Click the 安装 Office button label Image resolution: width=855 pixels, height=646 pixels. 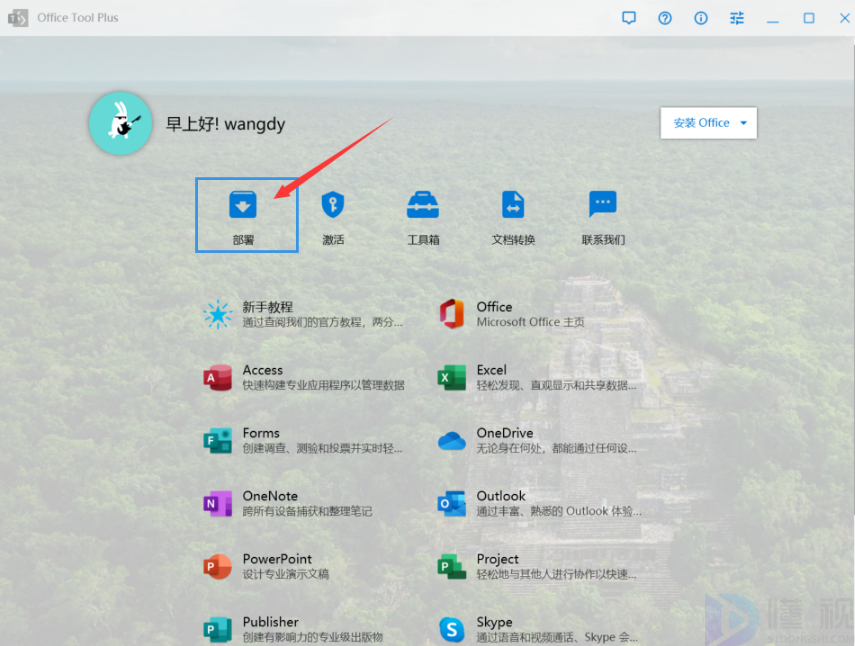(701, 123)
